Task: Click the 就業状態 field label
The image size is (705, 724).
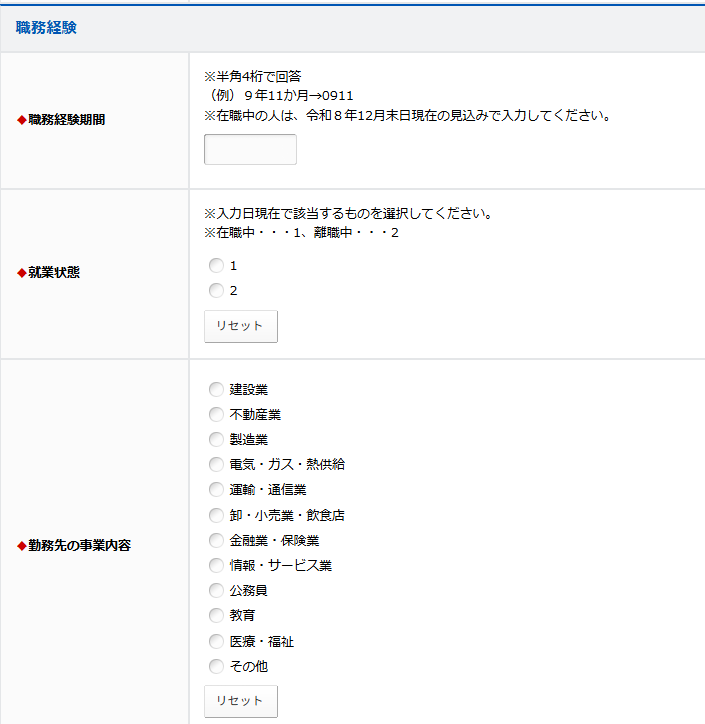Action: pyautogui.click(x=54, y=272)
